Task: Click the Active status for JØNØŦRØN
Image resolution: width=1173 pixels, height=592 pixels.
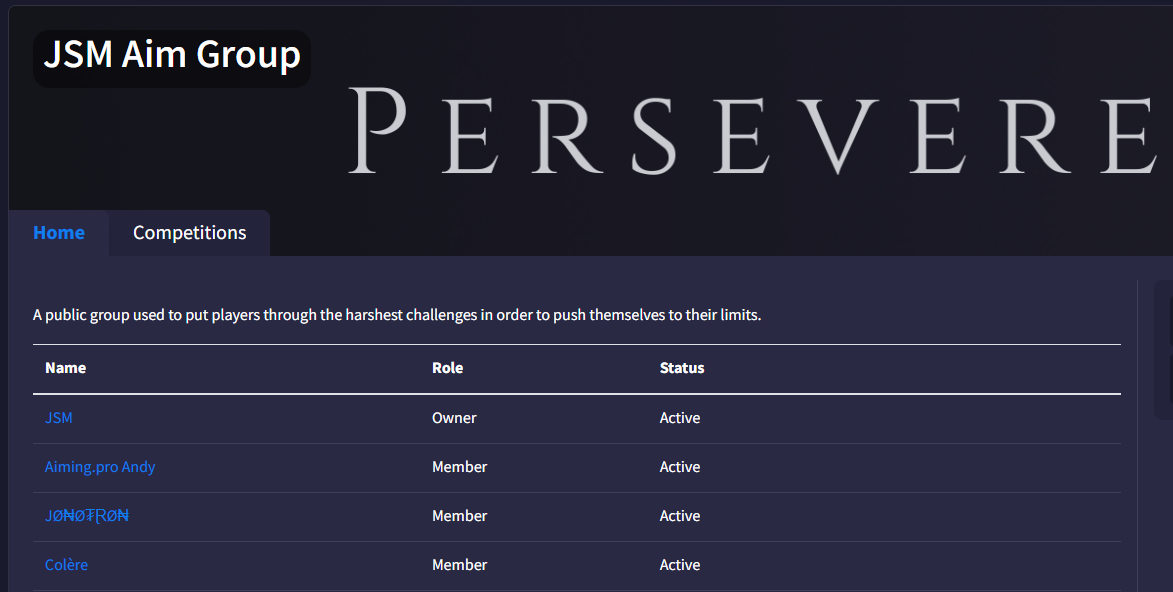Action: (680, 516)
